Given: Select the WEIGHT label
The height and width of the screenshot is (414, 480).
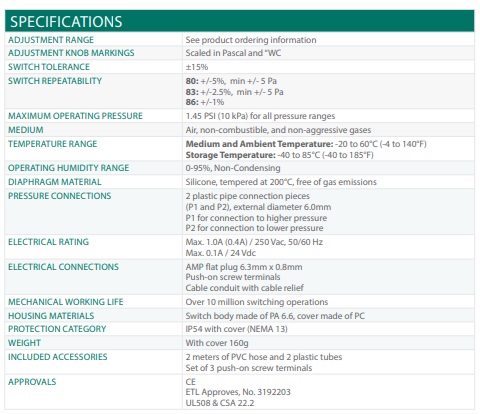Looking at the screenshot, I should click(x=24, y=343).
